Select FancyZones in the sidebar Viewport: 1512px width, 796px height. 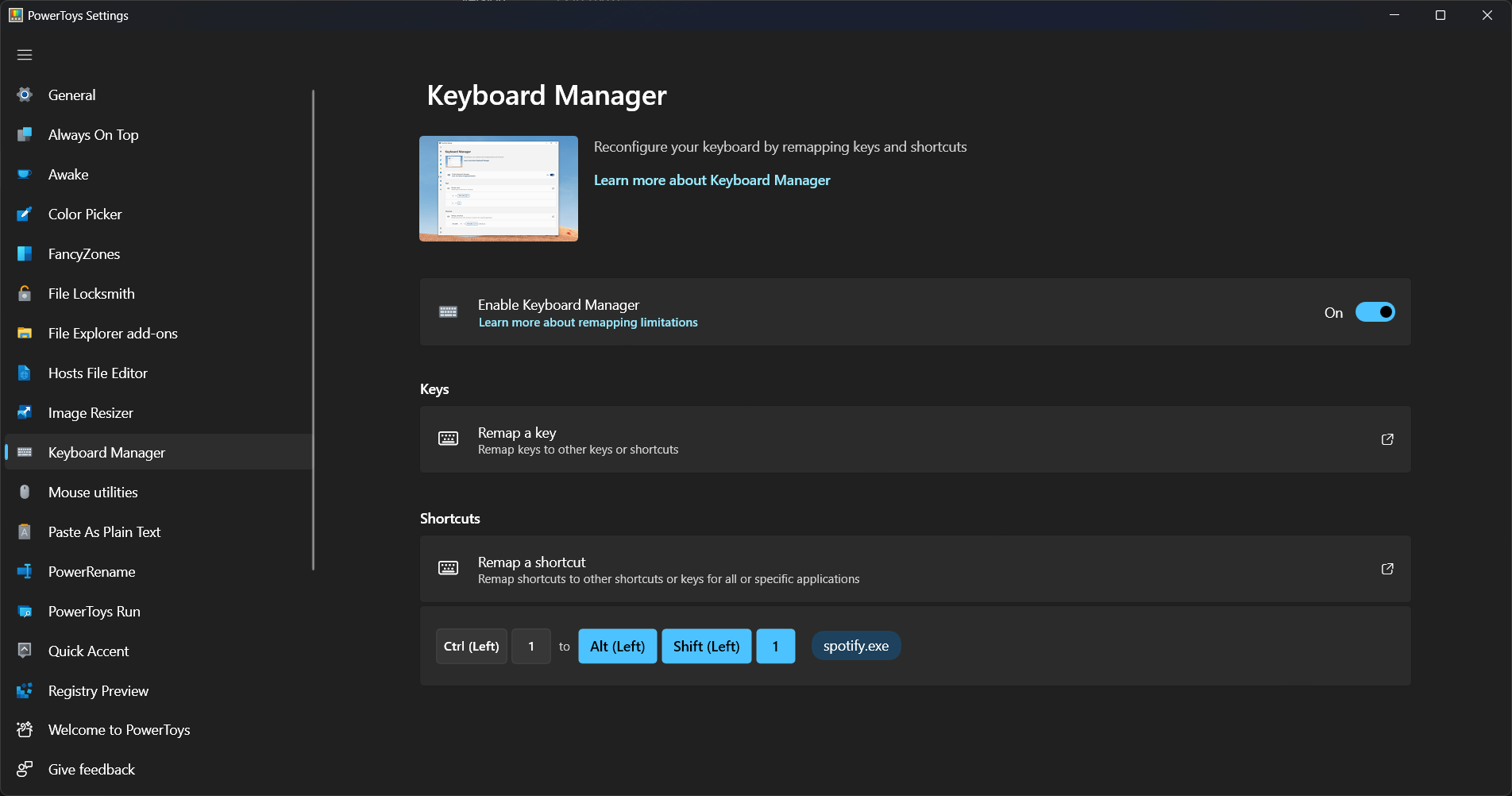point(159,253)
